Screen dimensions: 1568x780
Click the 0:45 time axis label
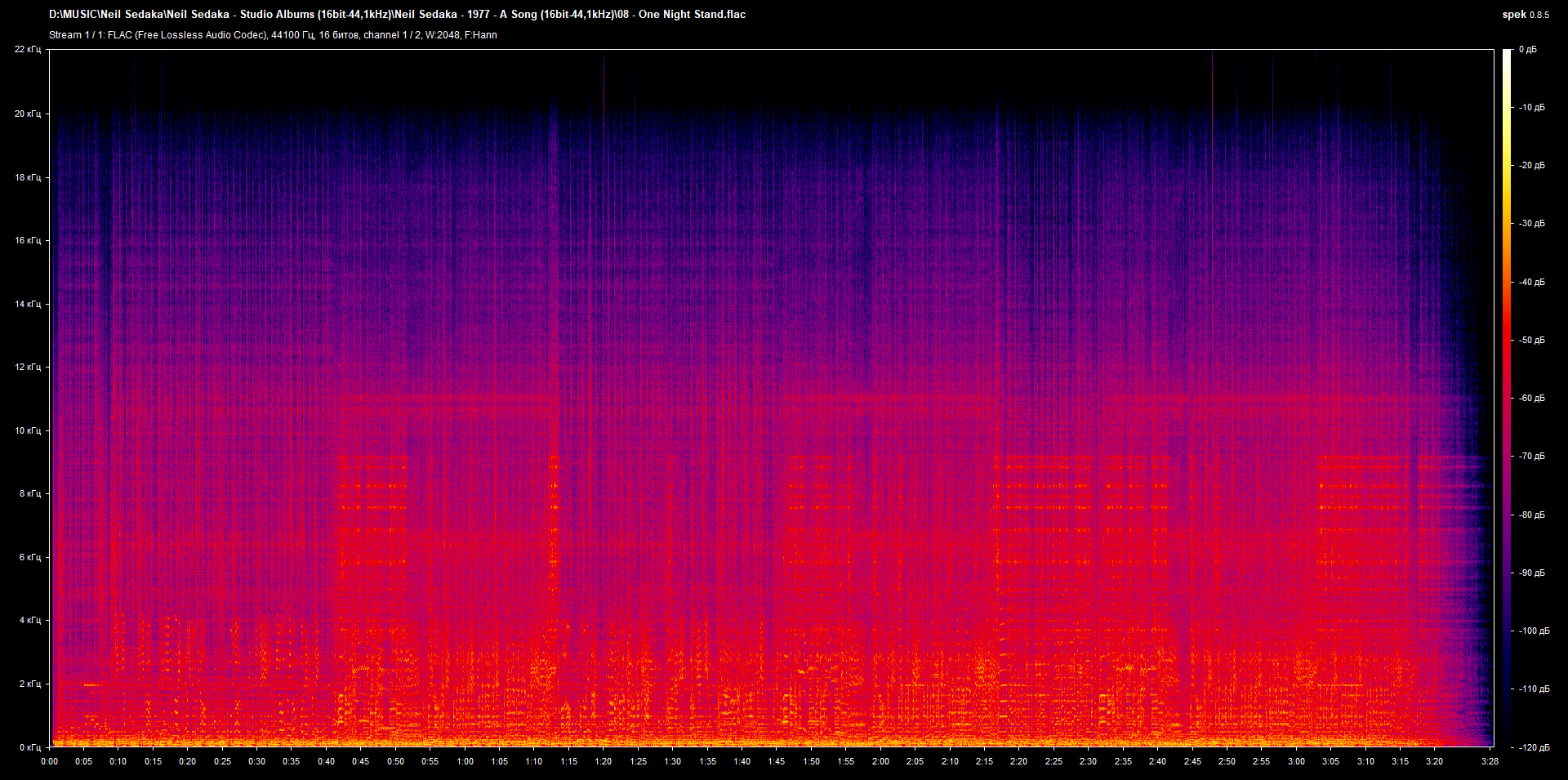click(361, 761)
